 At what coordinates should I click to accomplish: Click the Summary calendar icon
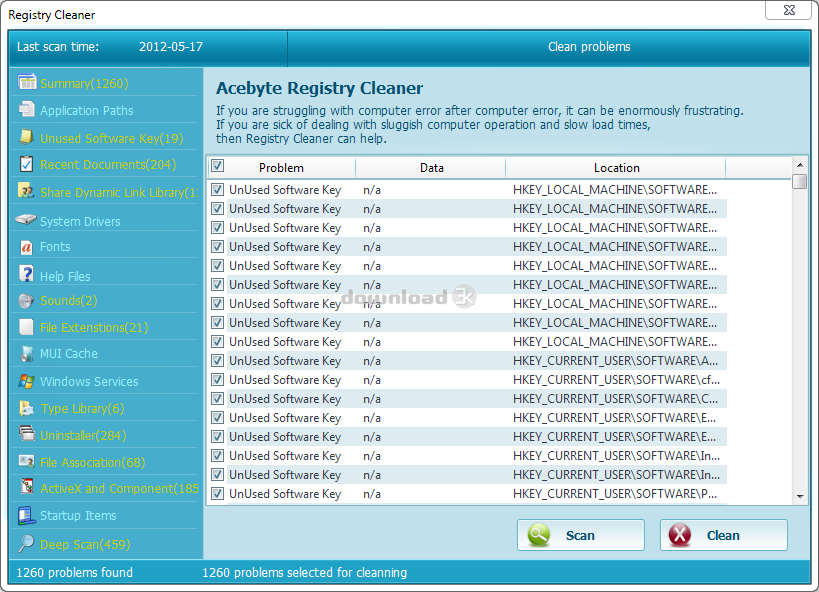(27, 82)
